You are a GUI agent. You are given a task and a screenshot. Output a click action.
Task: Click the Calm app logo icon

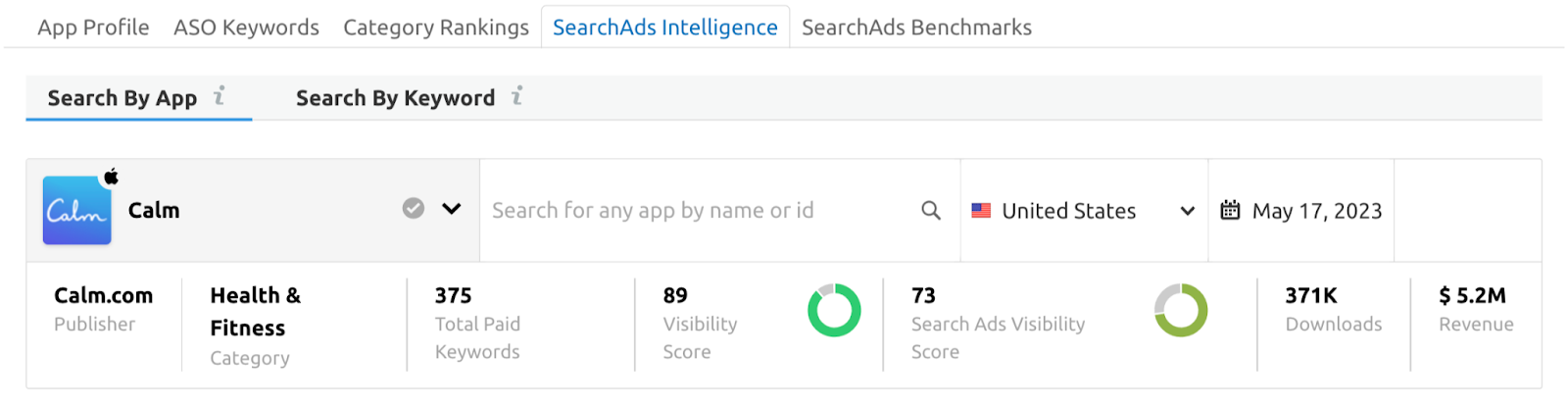pos(76,210)
